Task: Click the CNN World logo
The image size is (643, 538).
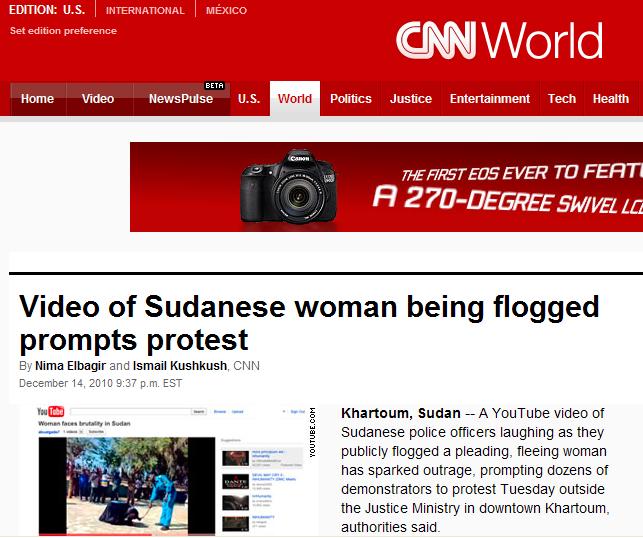Action: (x=498, y=41)
